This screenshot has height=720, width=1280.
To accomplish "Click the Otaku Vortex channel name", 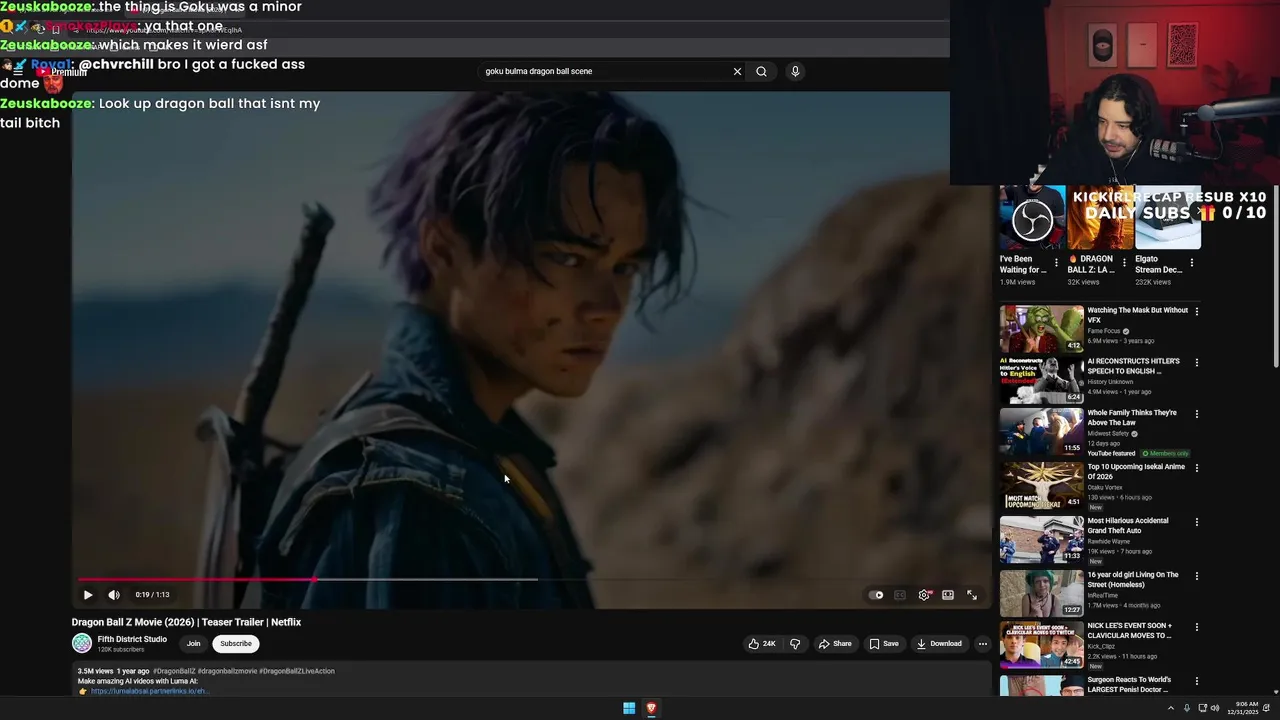I will (x=1107, y=488).
